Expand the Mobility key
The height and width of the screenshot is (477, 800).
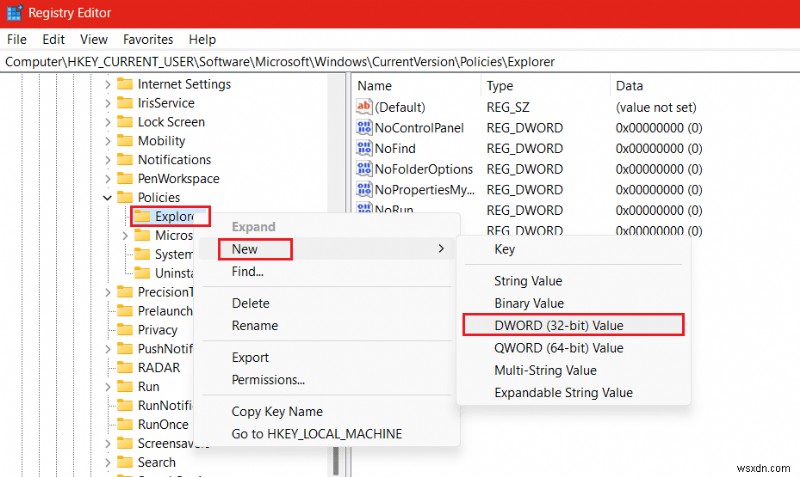click(x=107, y=140)
